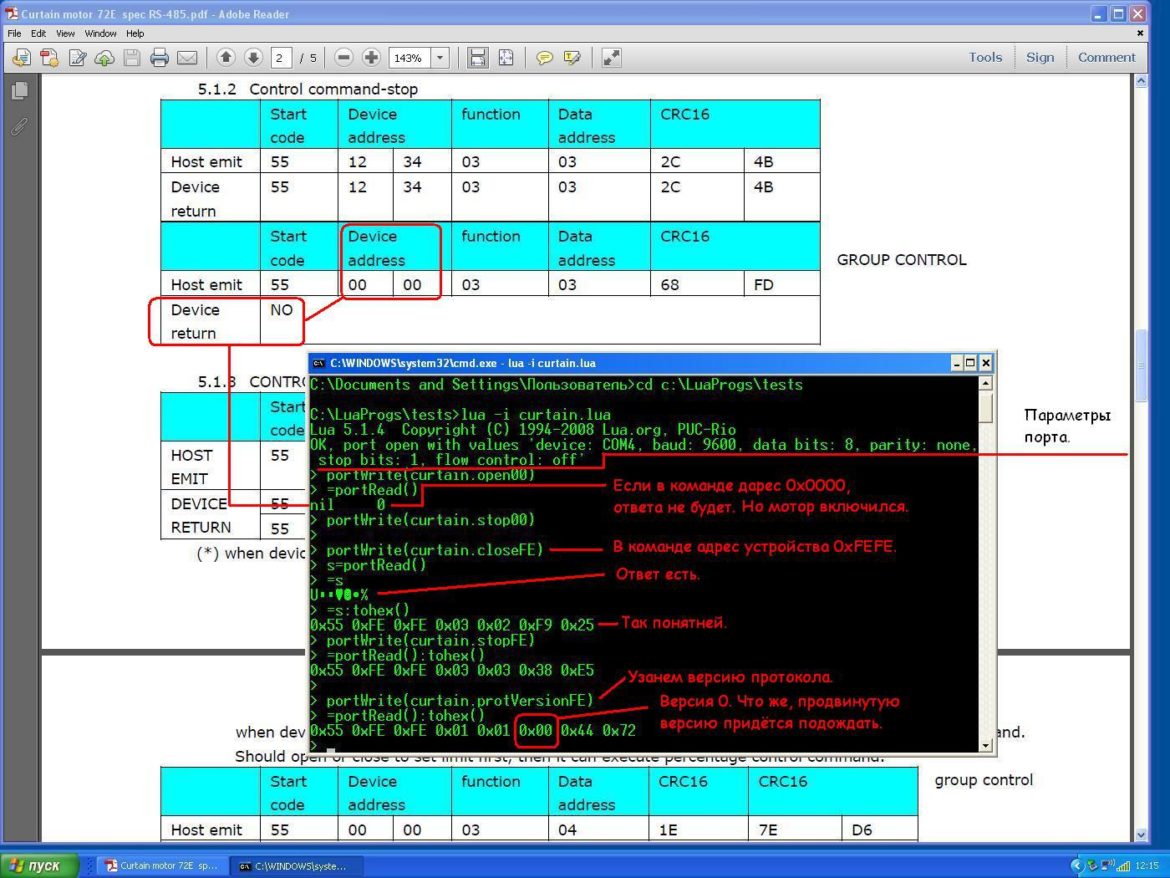The width and height of the screenshot is (1170, 878).
Task: Click 'GROUP CONTROL' text in the PDF
Action: point(901,260)
